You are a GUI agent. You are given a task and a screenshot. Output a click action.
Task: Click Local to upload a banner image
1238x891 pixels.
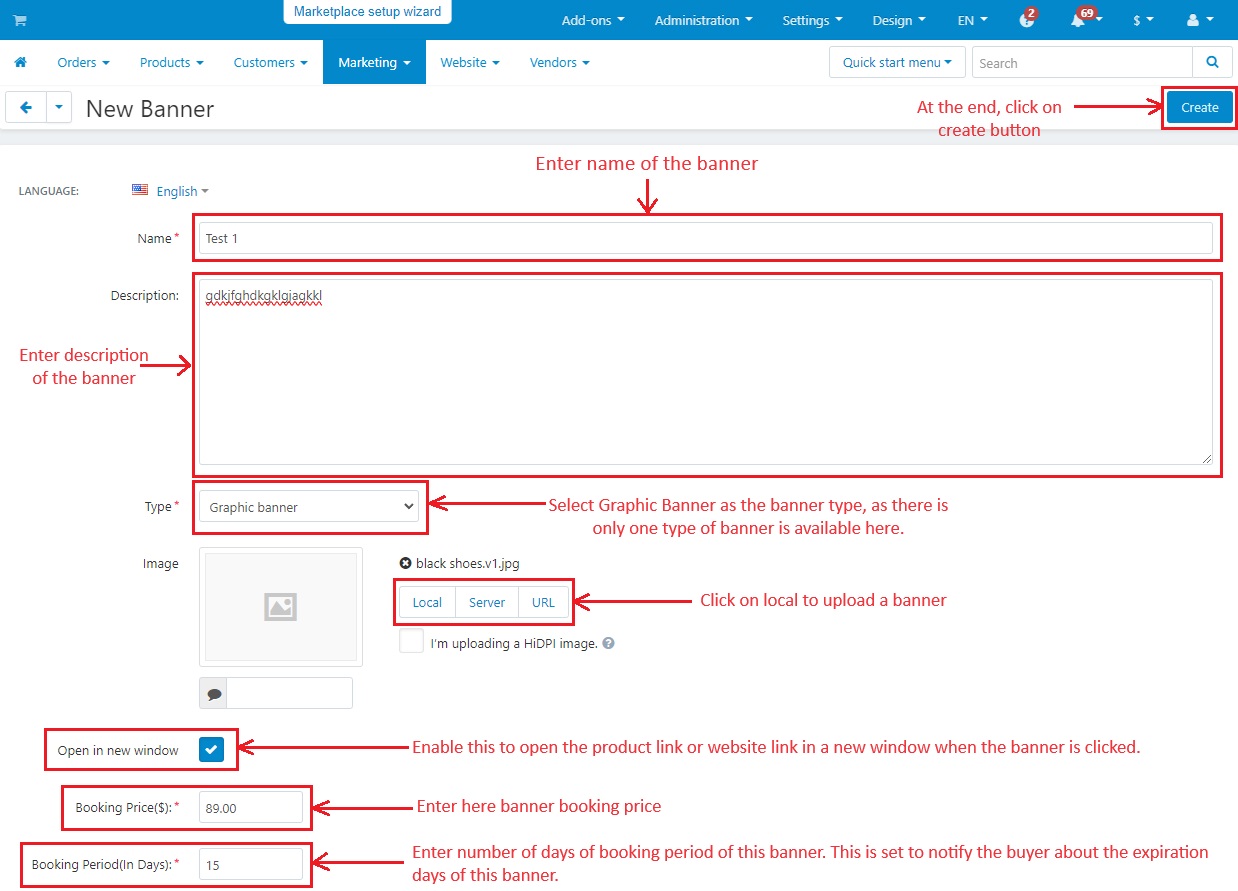tap(427, 602)
